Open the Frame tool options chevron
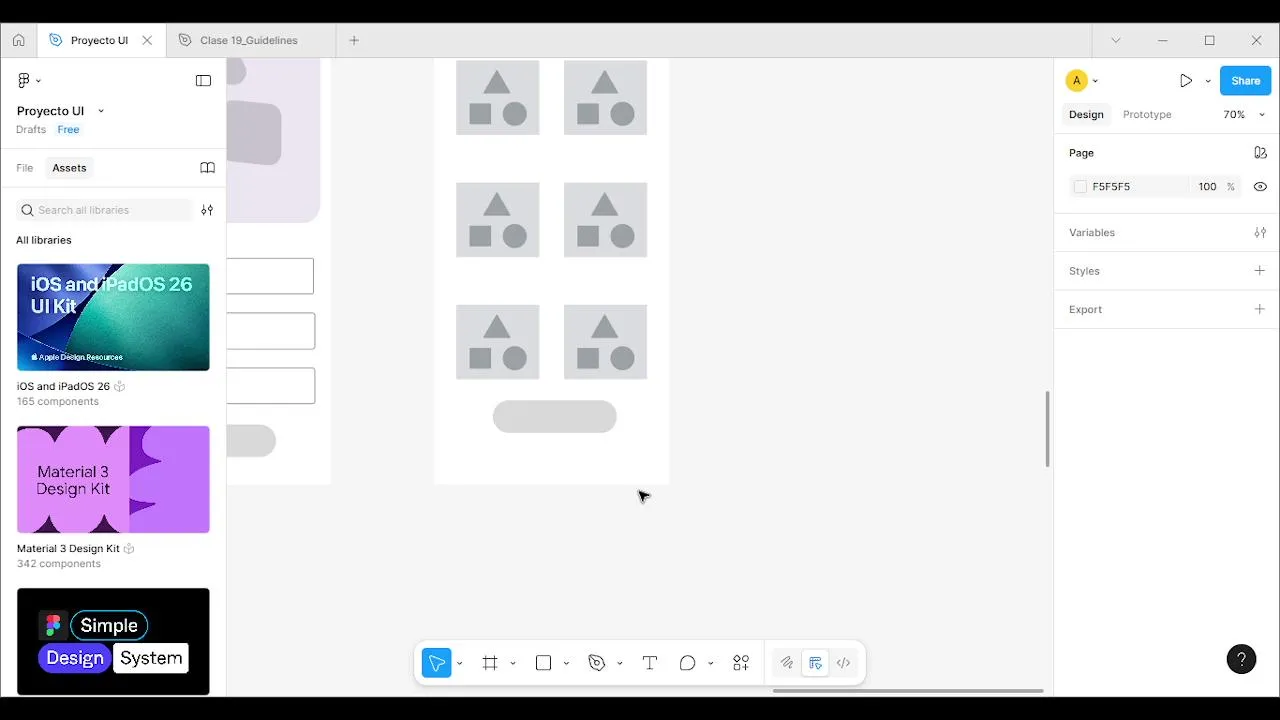Screen dimensions: 1280x720 pos(513,663)
